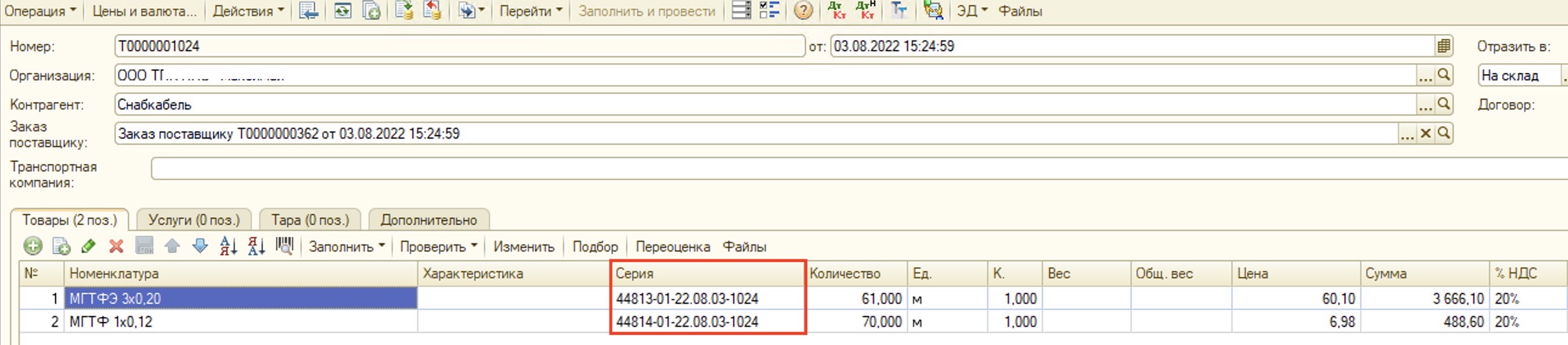Click the Переоценка button
Screen dimensions: 1568x345
[x=673, y=247]
